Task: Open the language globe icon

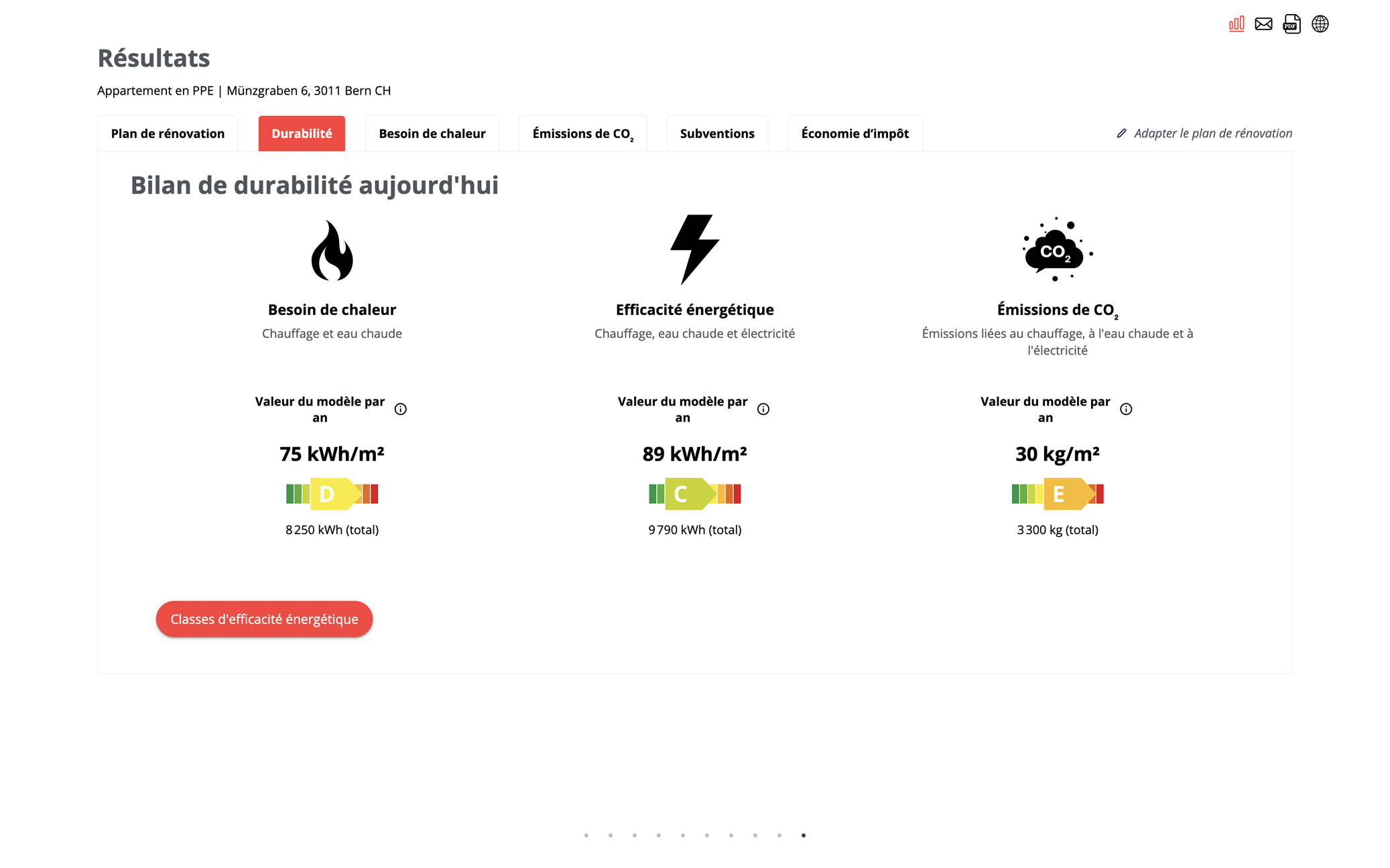Action: (1320, 24)
